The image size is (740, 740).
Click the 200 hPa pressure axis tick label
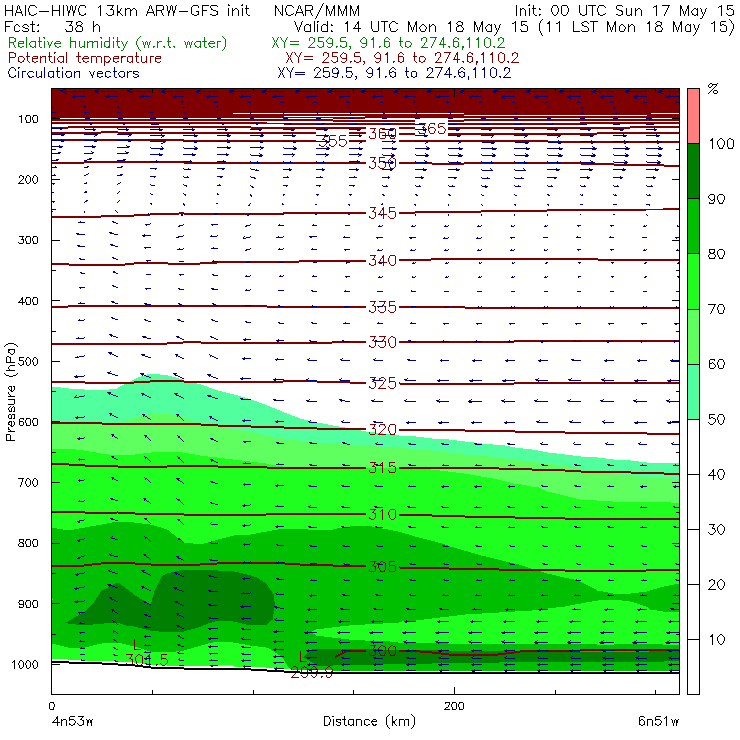point(28,179)
